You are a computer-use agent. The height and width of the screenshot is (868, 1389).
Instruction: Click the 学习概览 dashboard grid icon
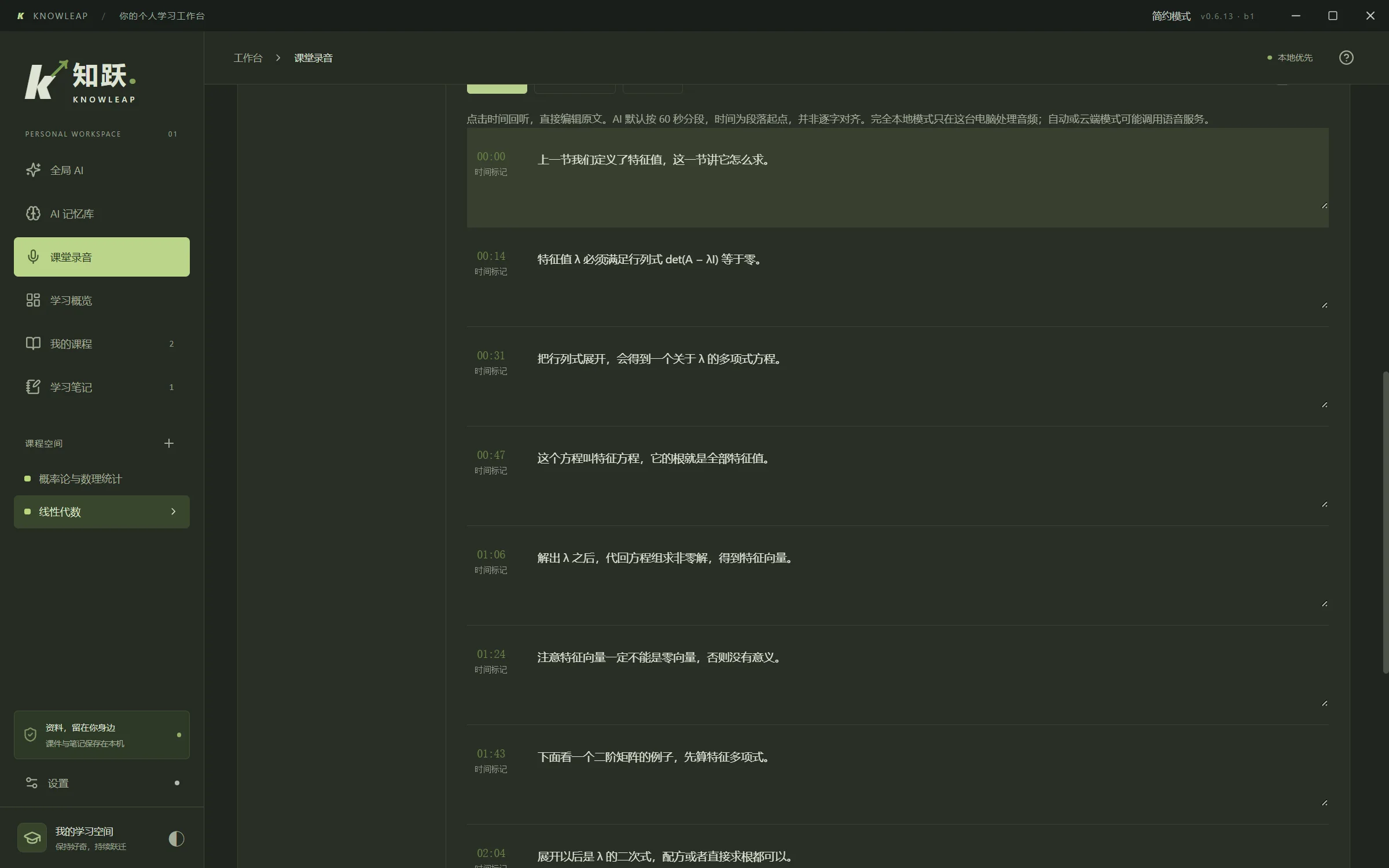click(33, 300)
